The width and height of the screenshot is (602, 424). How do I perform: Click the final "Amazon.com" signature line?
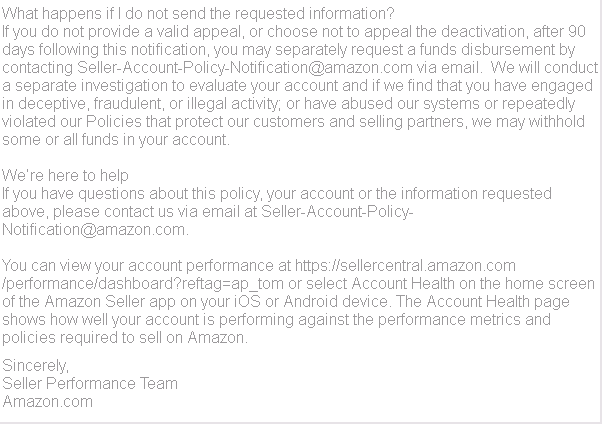click(48, 401)
